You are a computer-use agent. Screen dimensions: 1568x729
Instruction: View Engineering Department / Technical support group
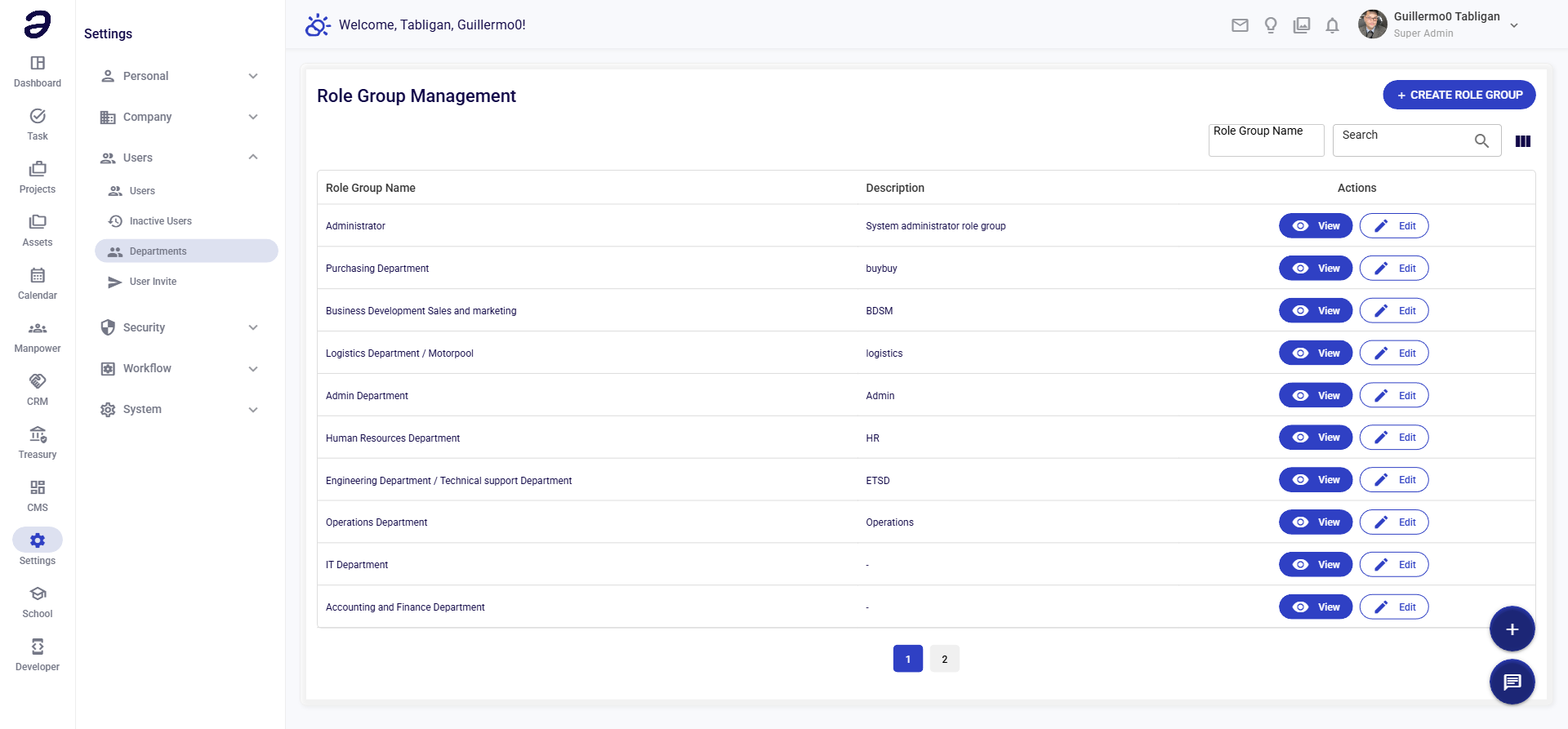1316,480
